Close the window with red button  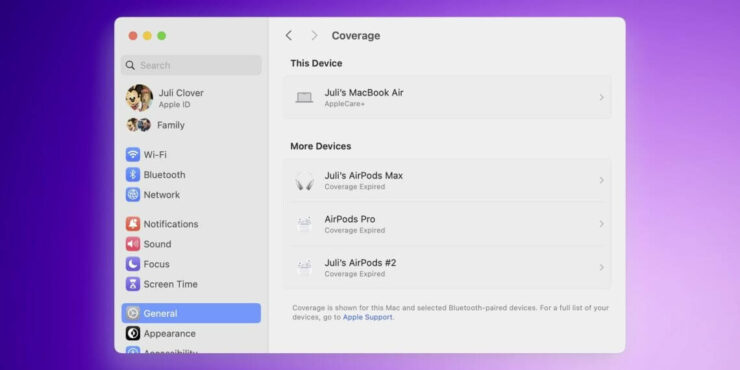pyautogui.click(x=133, y=35)
